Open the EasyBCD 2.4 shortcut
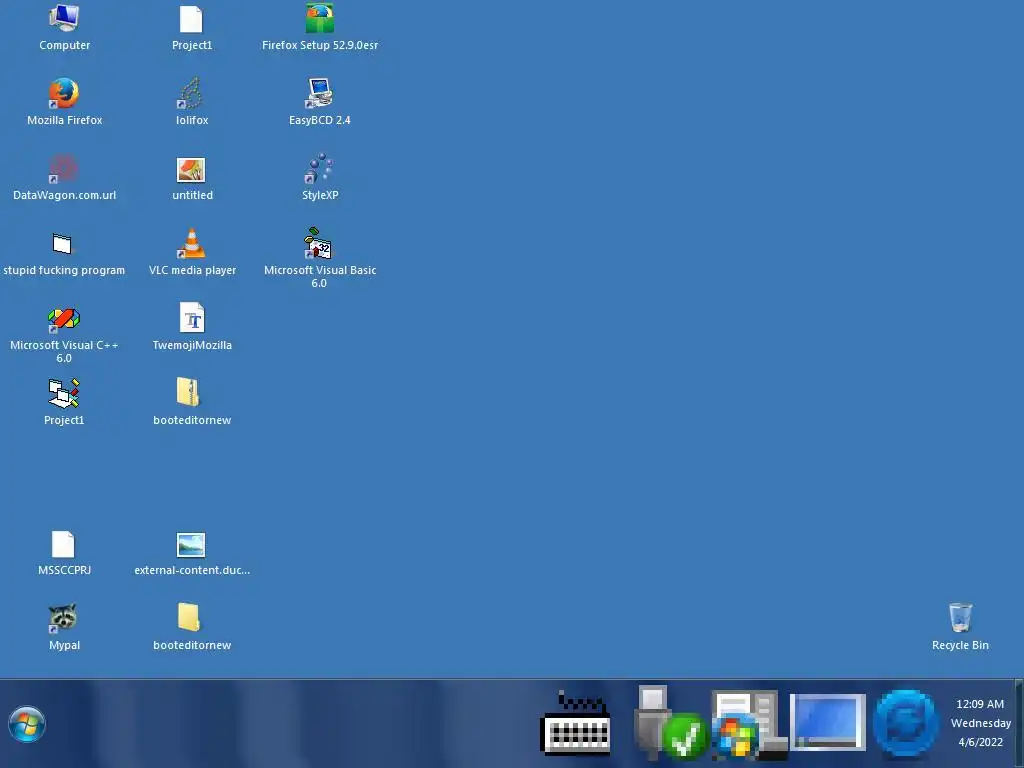The image size is (1024, 768). 319,101
